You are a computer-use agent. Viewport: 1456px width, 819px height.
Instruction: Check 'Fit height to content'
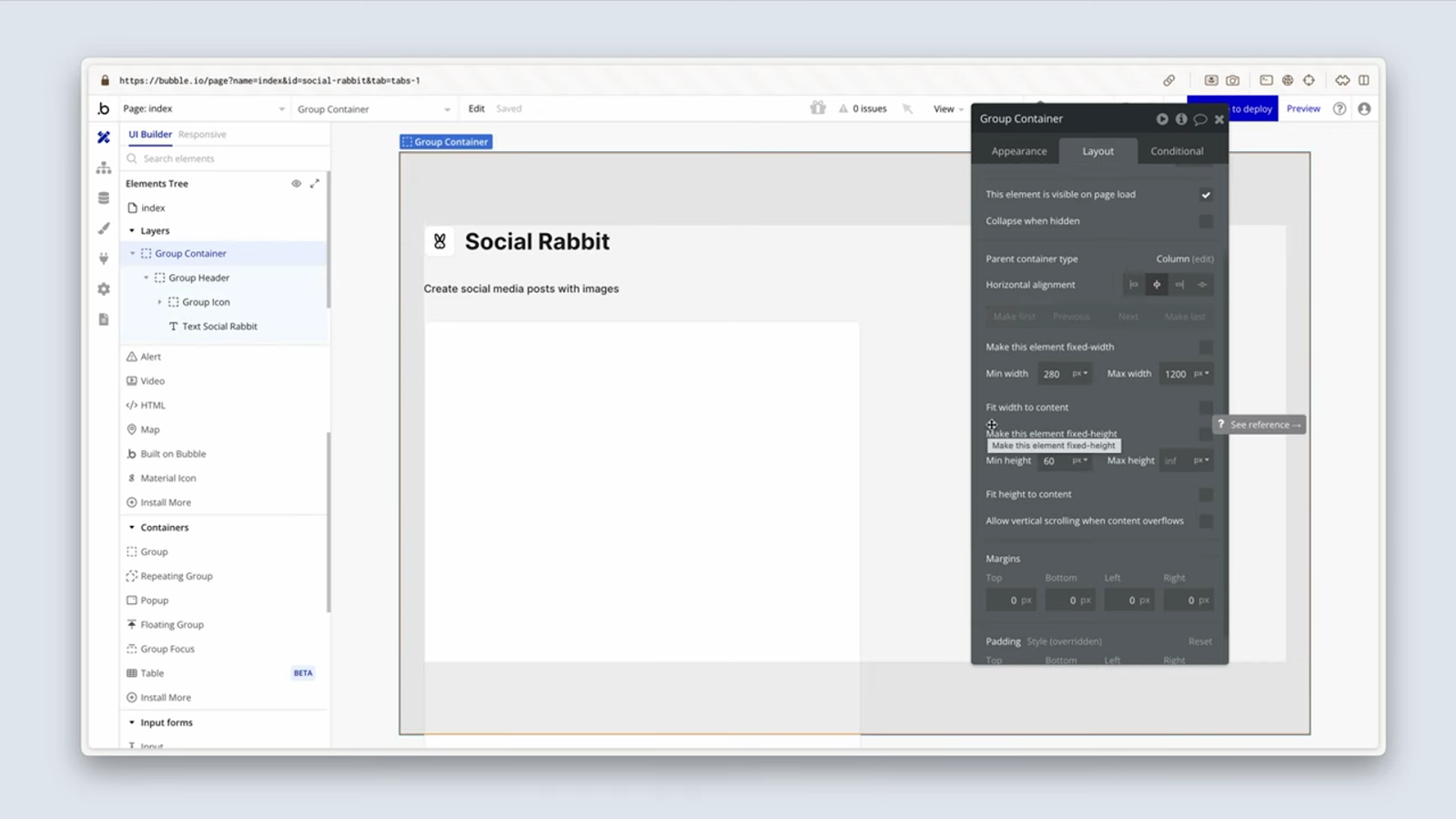[1207, 493]
